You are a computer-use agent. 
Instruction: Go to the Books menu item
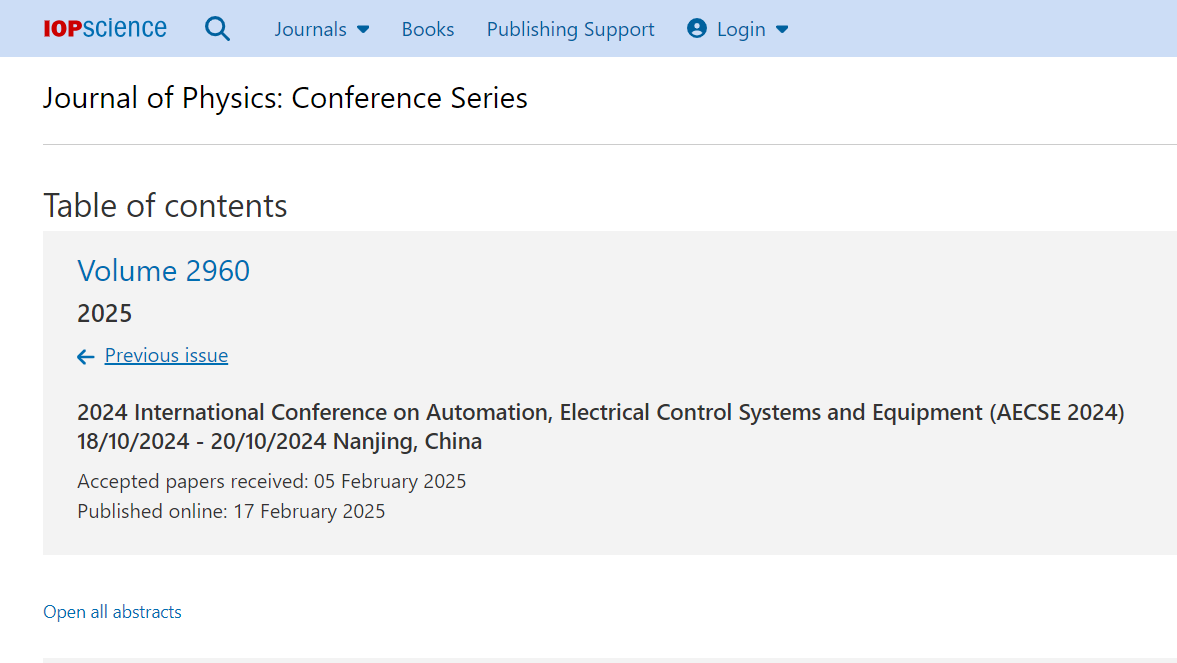pyautogui.click(x=428, y=30)
